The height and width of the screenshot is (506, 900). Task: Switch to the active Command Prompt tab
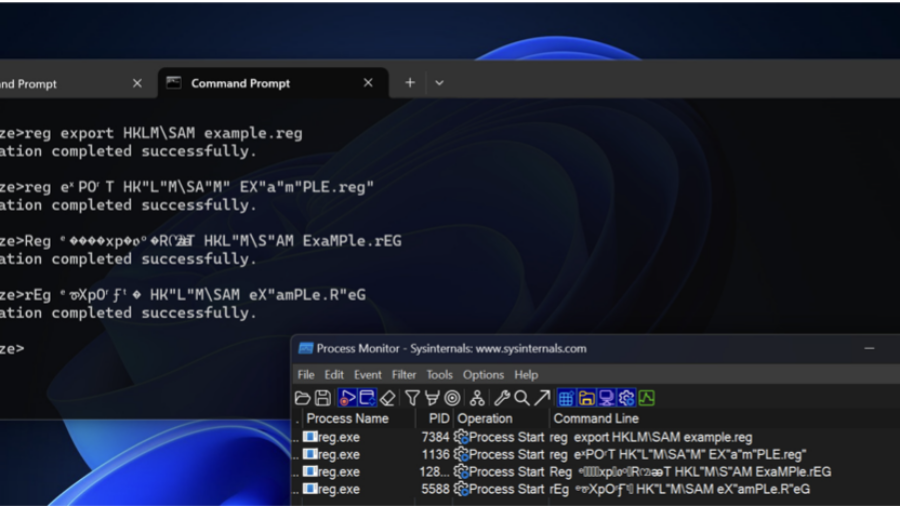(x=273, y=83)
